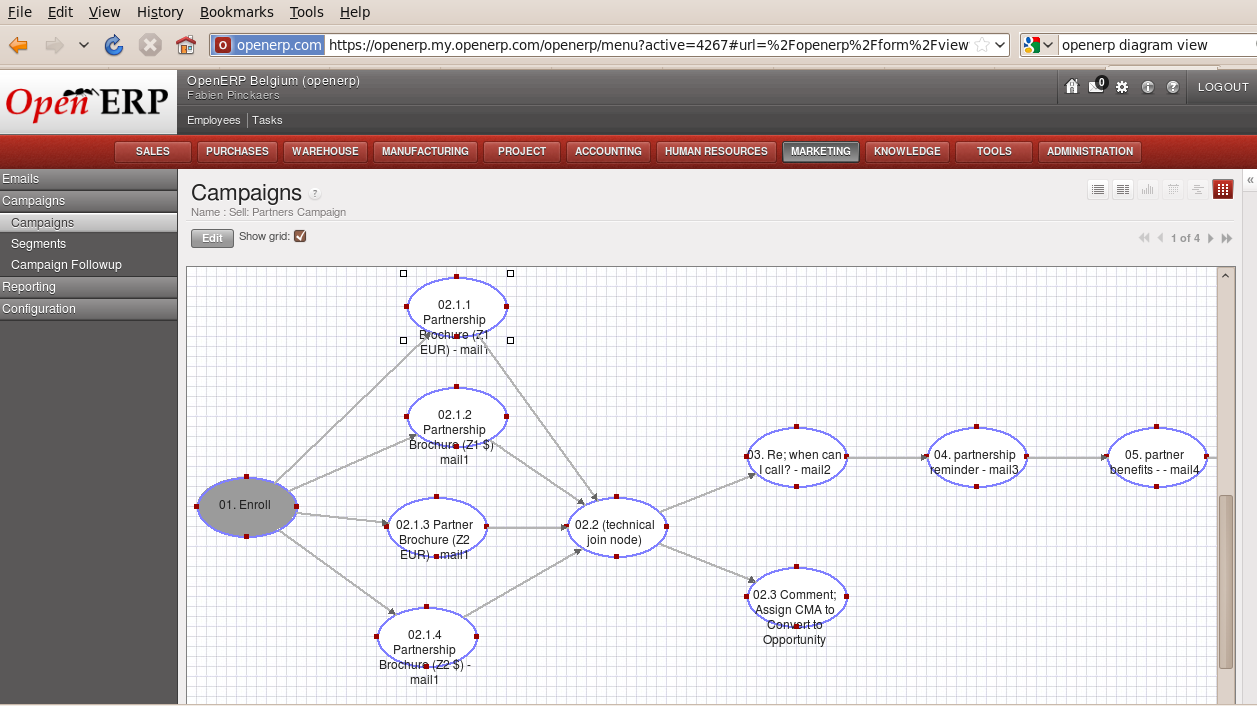Click the diagram vertical scrollbar thumb
Image resolution: width=1257 pixels, height=706 pixels.
tap(1225, 581)
